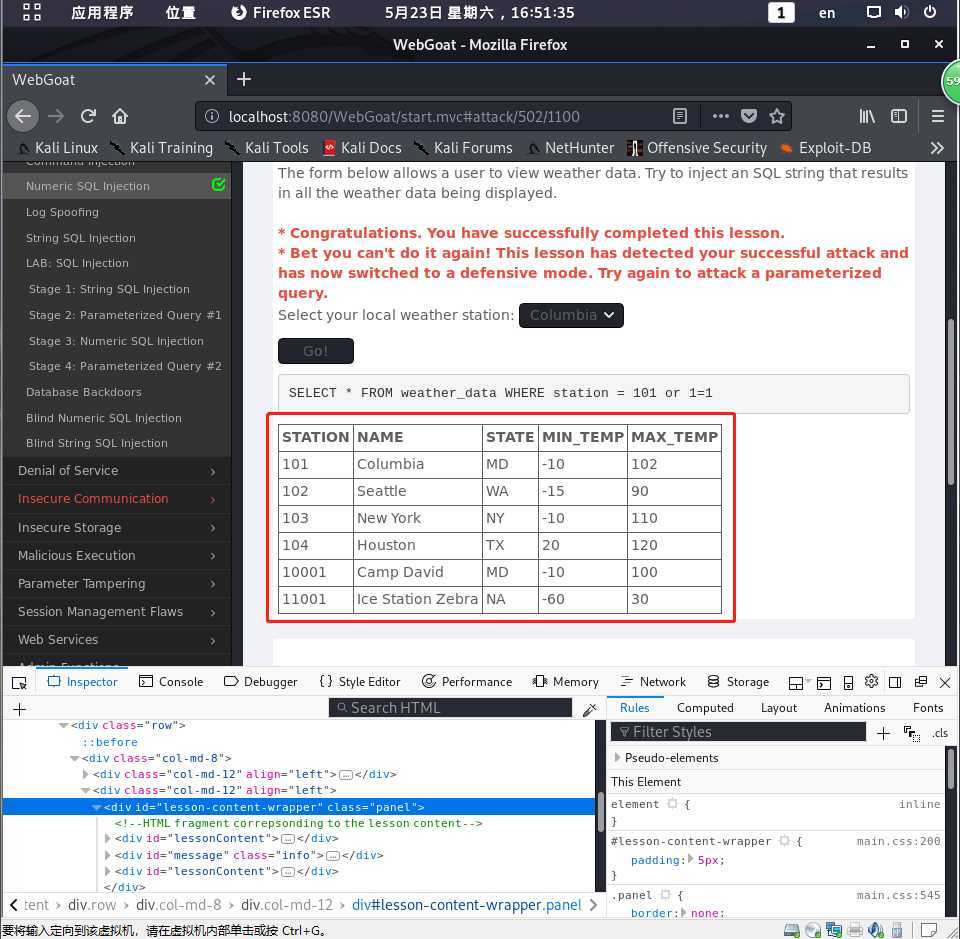Toggle .cls class panel
Viewport: 960px width, 939px height.
click(940, 733)
